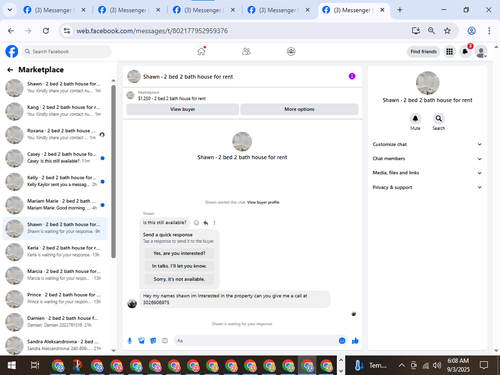The image size is (500, 375).
Task: Open the notifications bell icon
Action: click(x=465, y=52)
